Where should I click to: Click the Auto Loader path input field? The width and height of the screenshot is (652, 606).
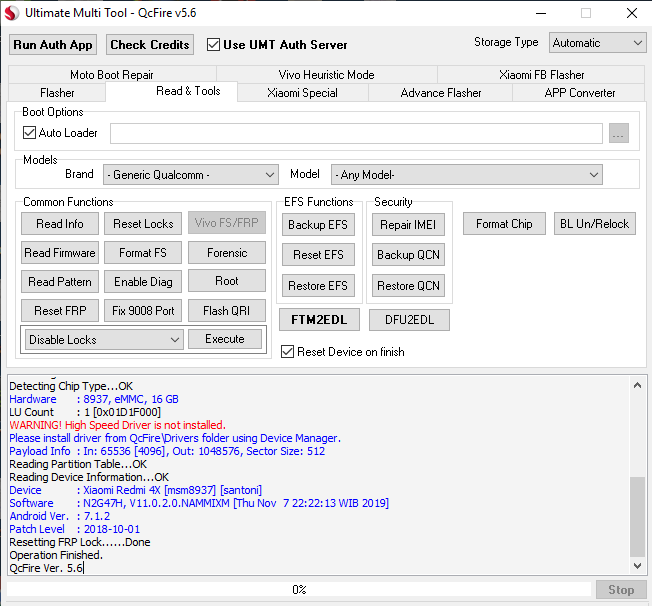pyautogui.click(x=356, y=133)
